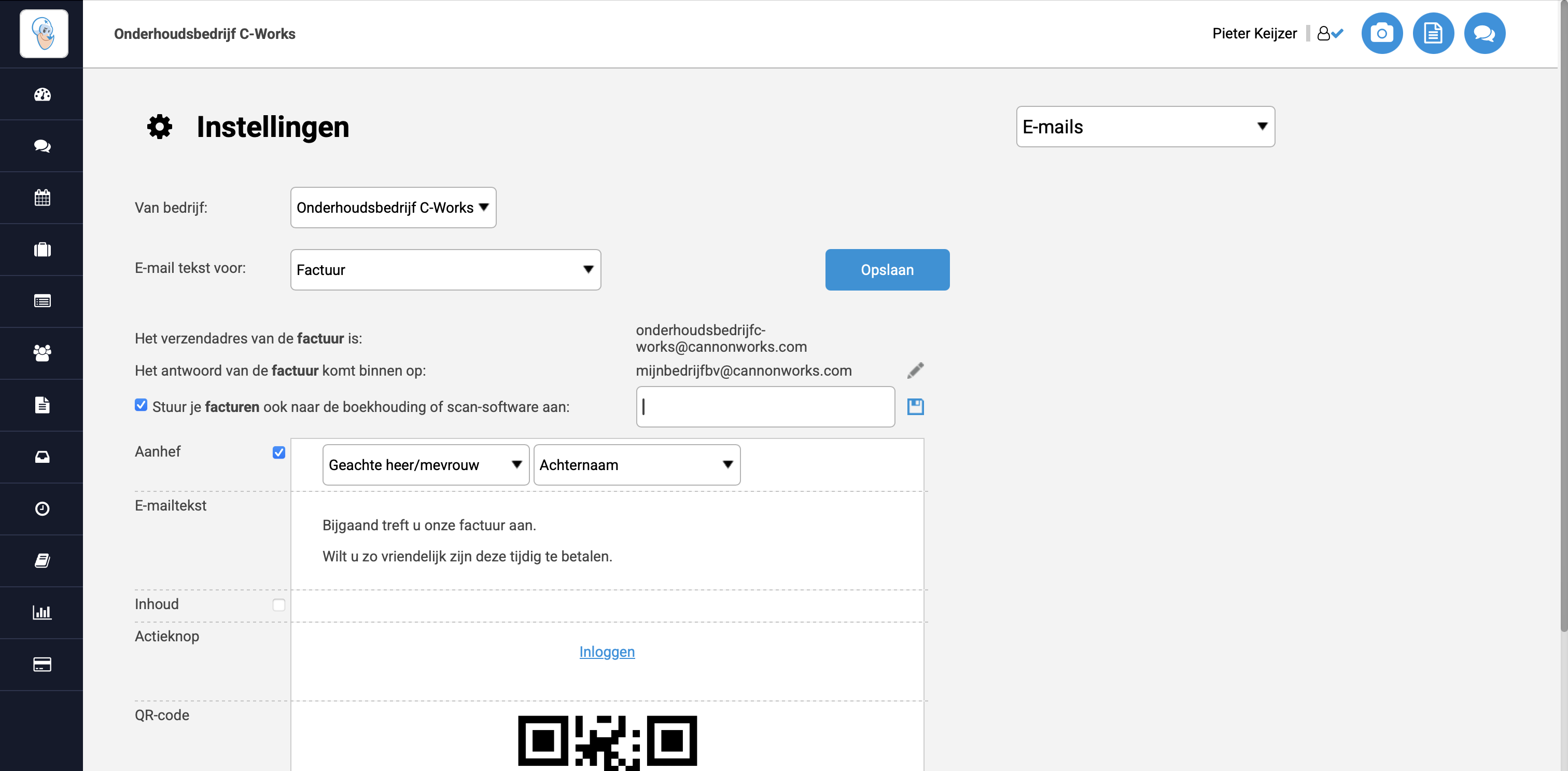This screenshot has height=771, width=1568.
Task: Open the calendar icon in sidebar
Action: pos(42,198)
